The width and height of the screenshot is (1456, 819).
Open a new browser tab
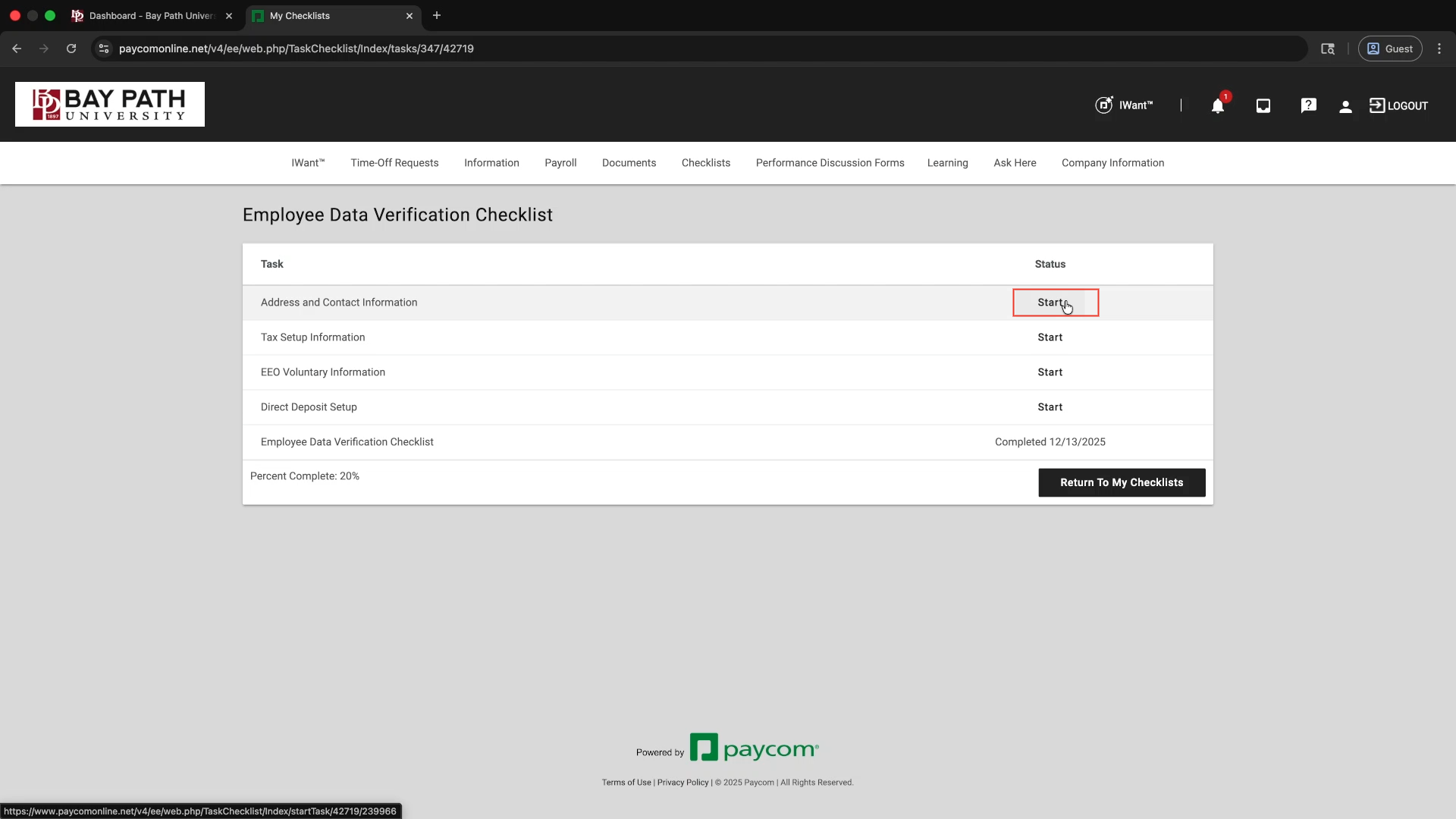(x=437, y=16)
